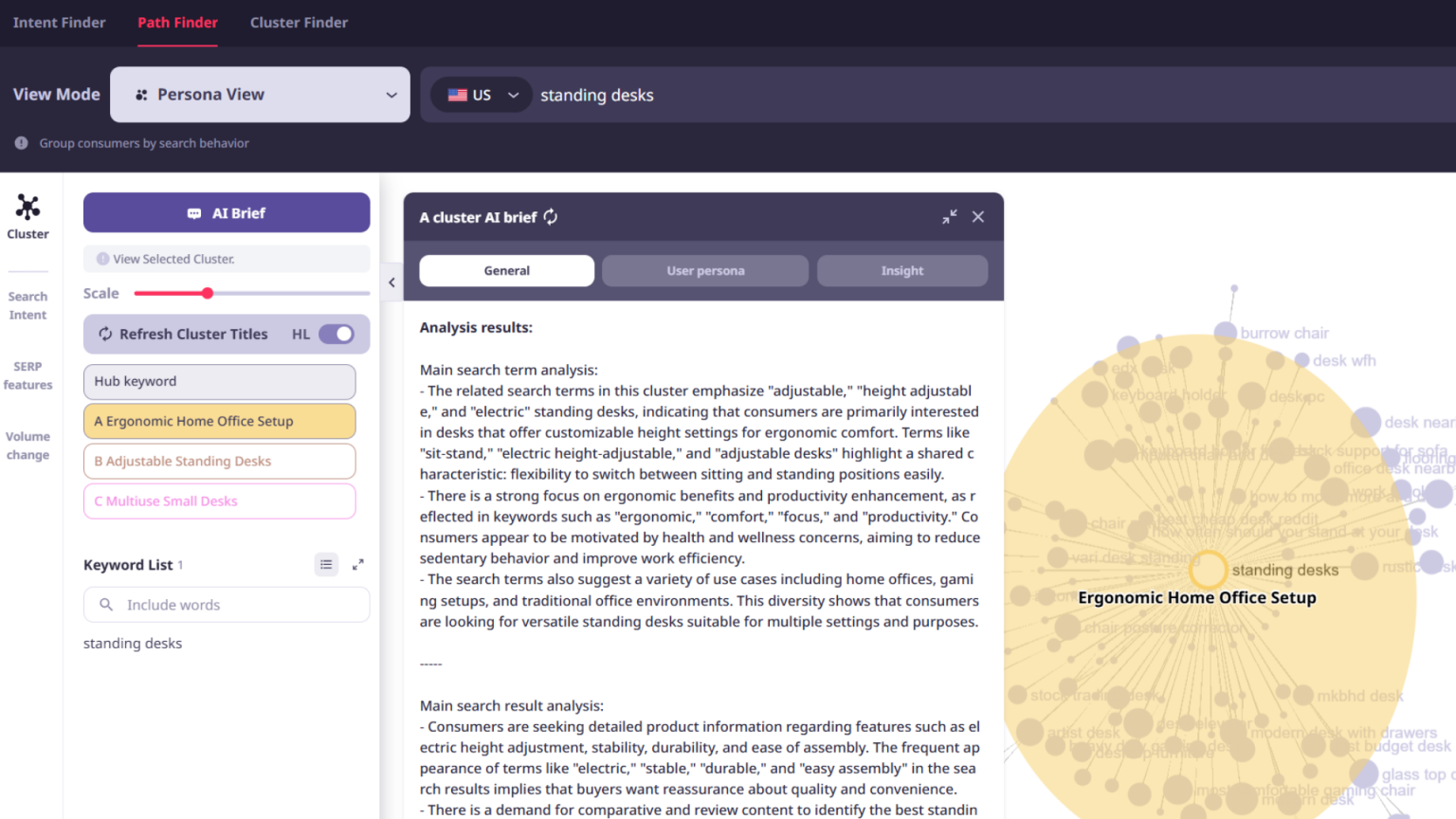This screenshot has height=819, width=1456.
Task: Click the Include words search field
Action: (226, 604)
